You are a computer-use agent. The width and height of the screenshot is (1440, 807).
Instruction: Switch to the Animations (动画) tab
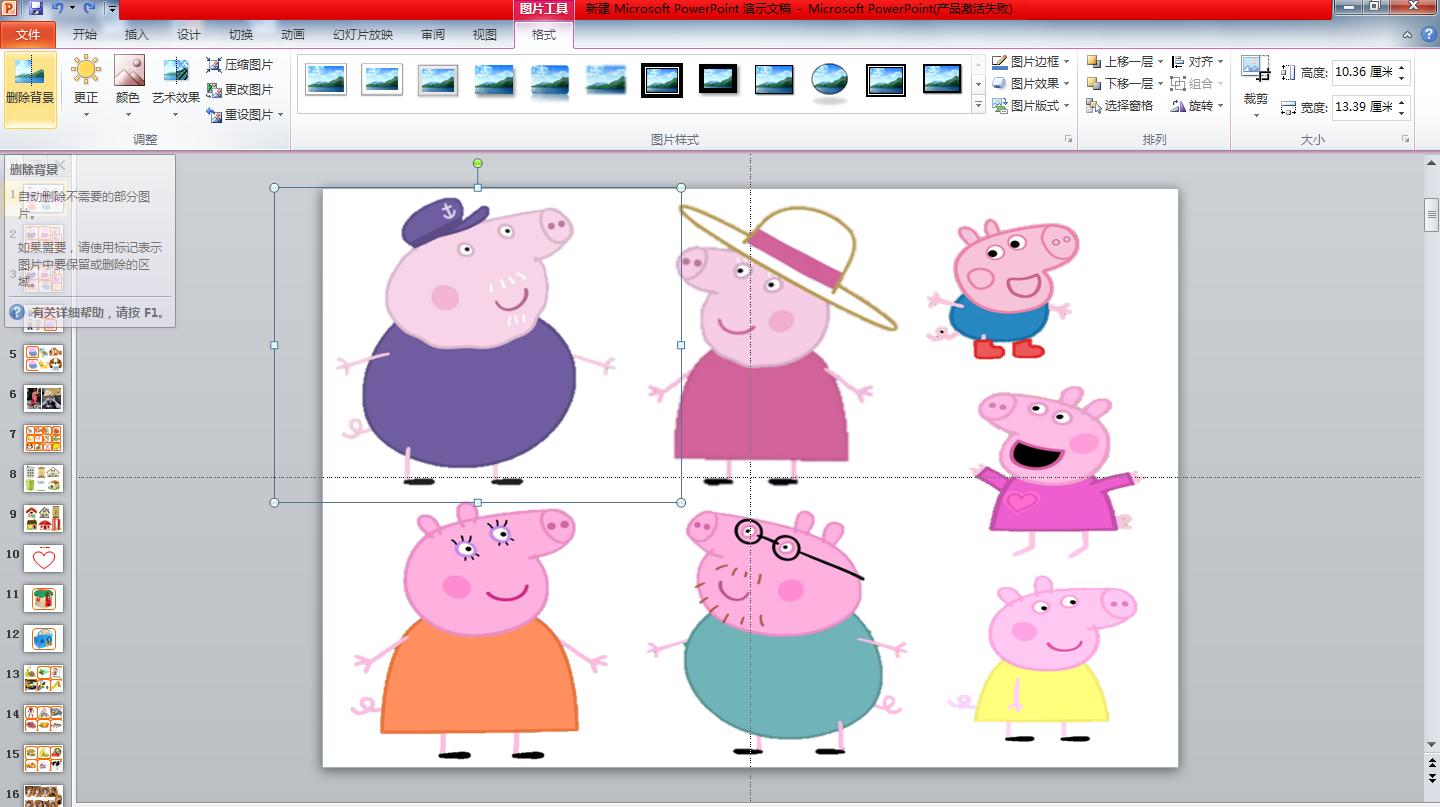tap(293, 35)
